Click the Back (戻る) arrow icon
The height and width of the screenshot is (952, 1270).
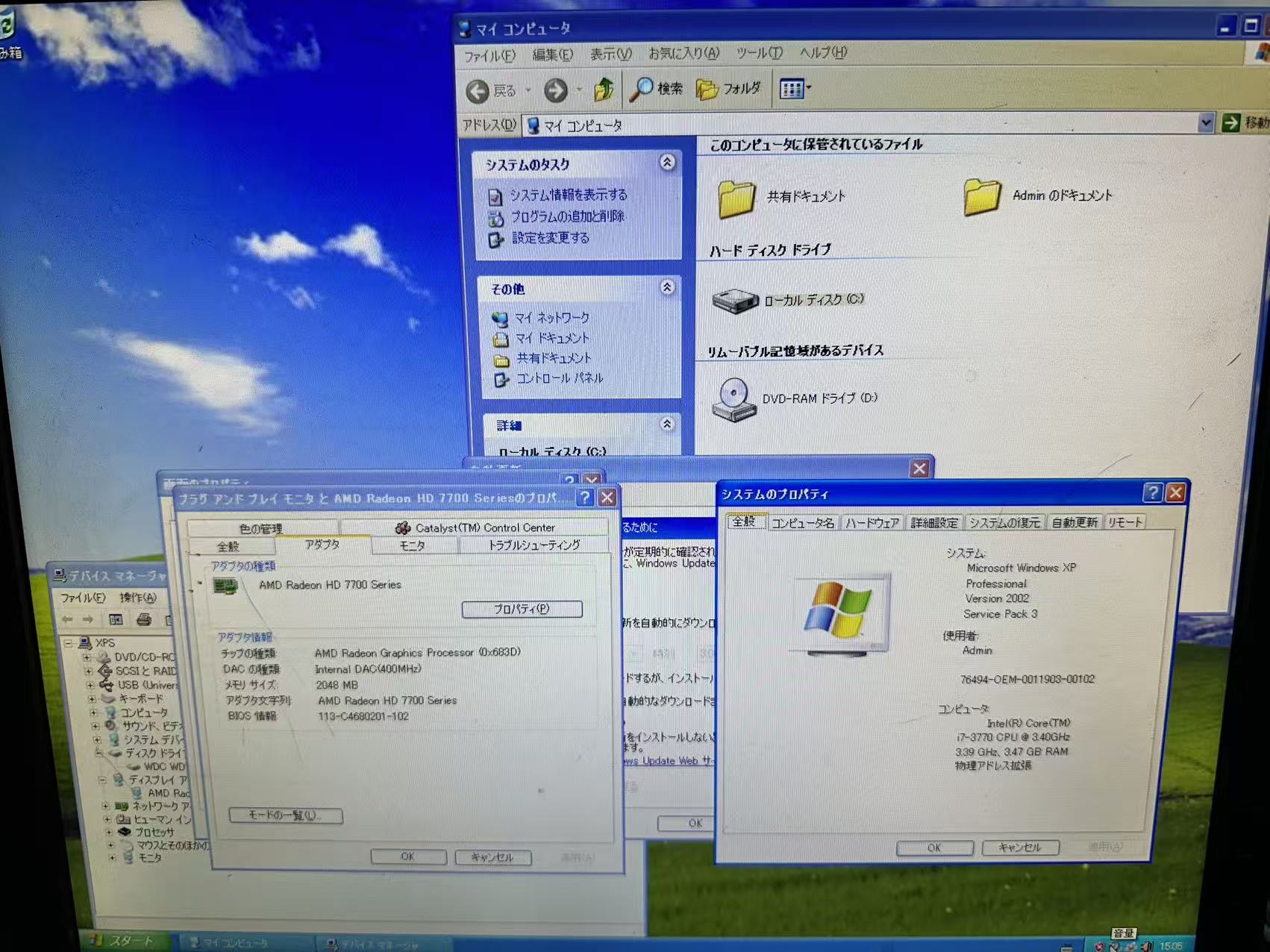click(x=478, y=91)
